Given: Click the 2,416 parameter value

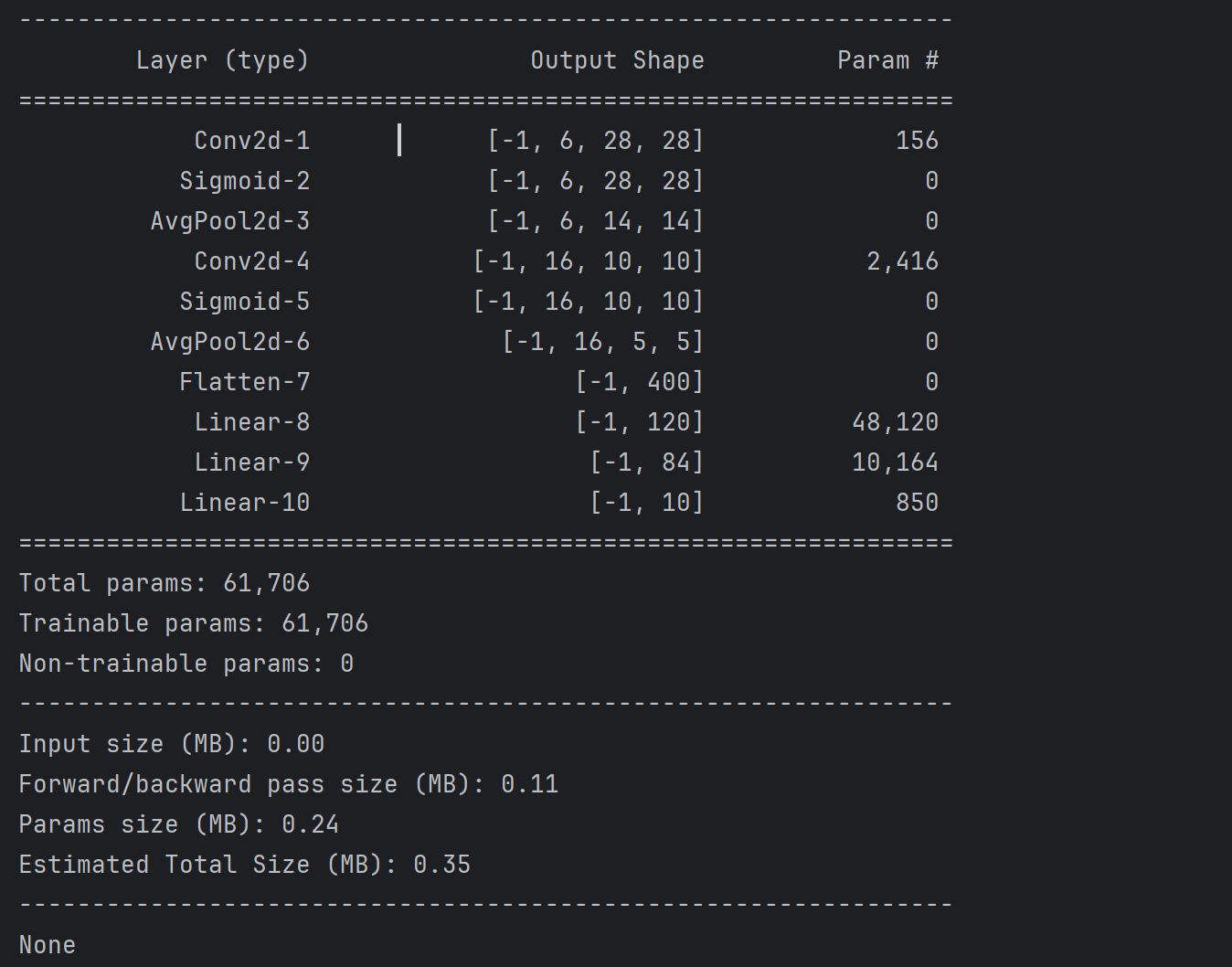Looking at the screenshot, I should point(903,261).
